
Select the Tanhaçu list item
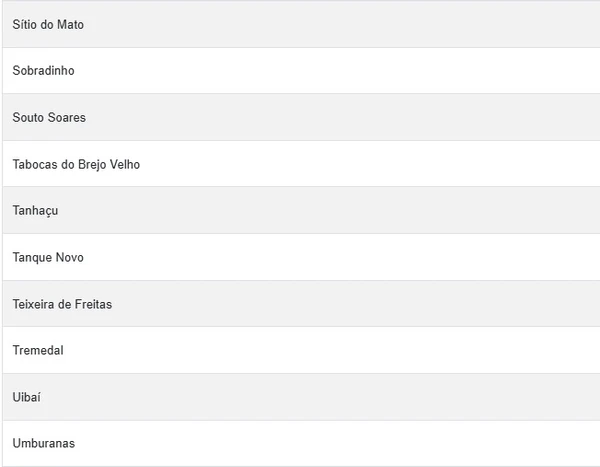[35, 211]
